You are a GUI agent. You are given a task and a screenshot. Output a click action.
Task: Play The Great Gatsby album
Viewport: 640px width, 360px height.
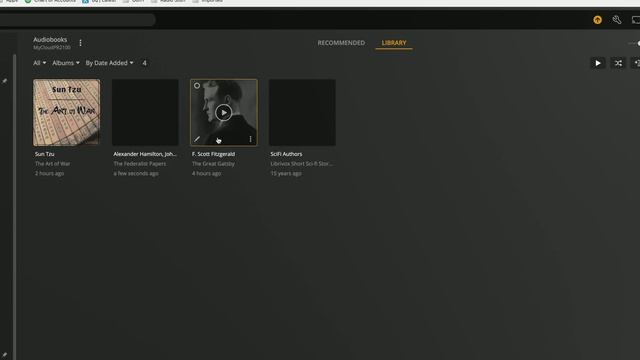pos(223,113)
